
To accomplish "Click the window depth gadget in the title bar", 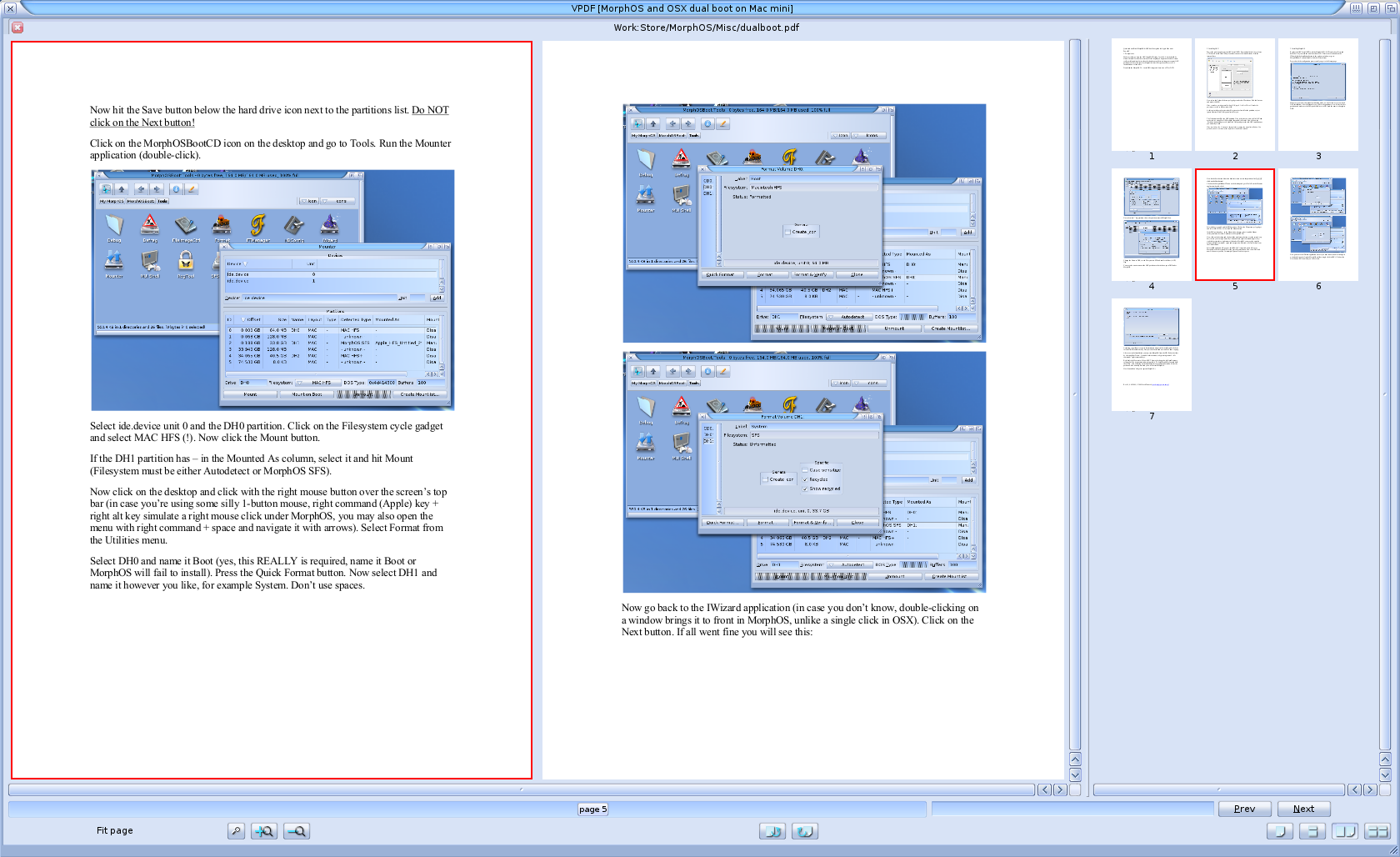I will coord(1389,8).
